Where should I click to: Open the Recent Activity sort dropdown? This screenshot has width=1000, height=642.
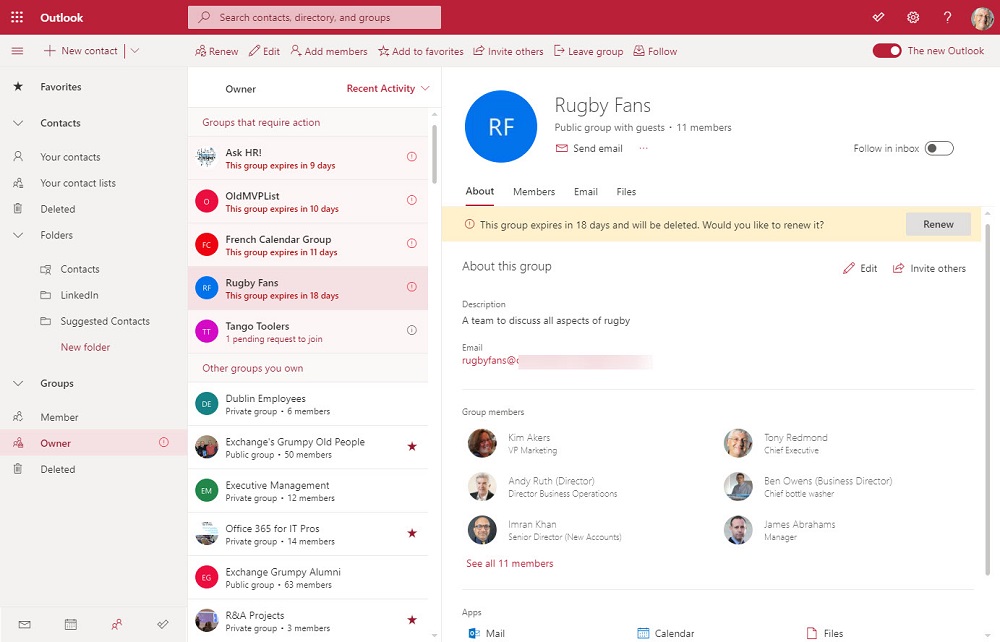pos(387,89)
